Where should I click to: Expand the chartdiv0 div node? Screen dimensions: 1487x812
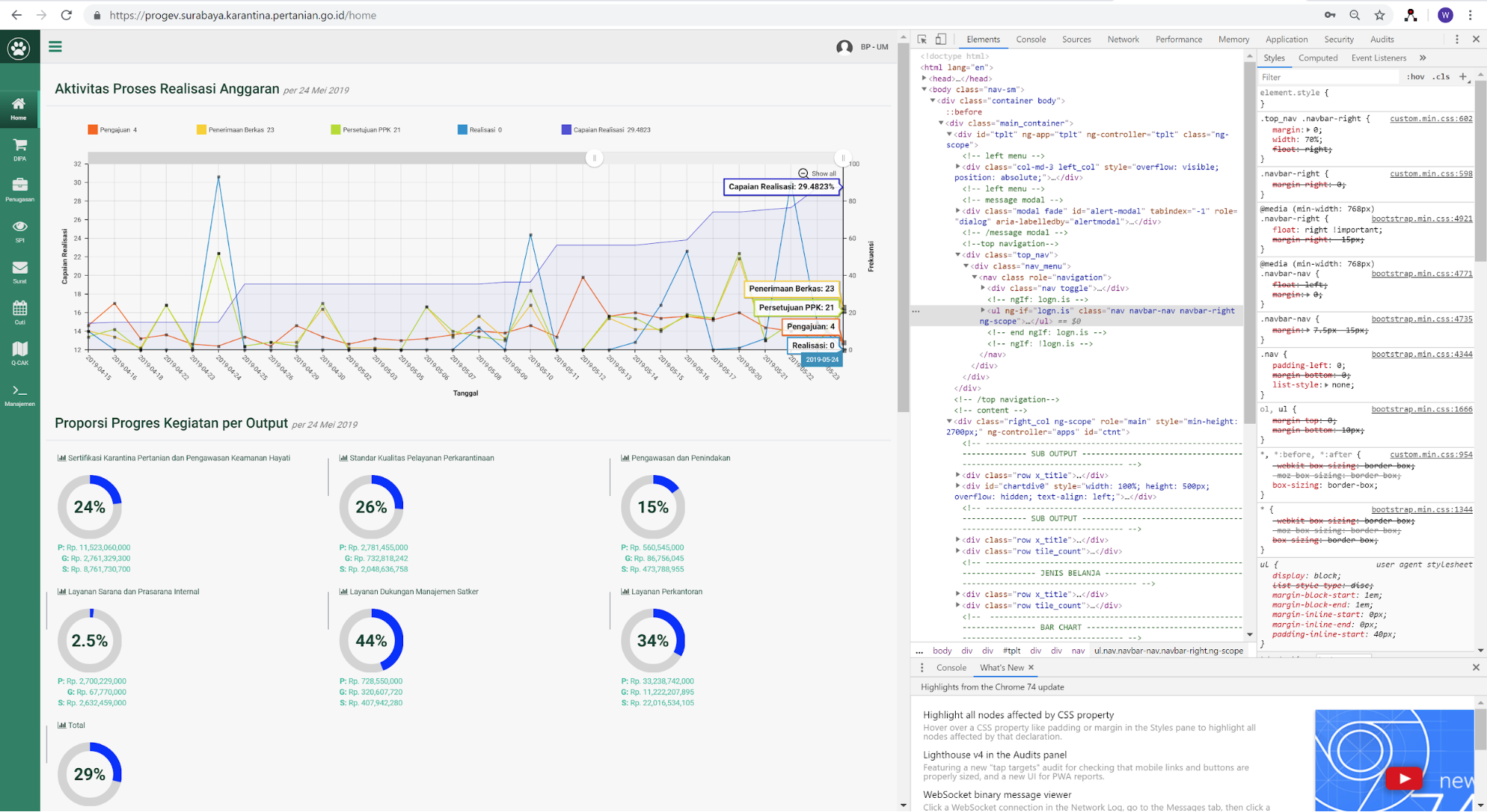click(957, 486)
